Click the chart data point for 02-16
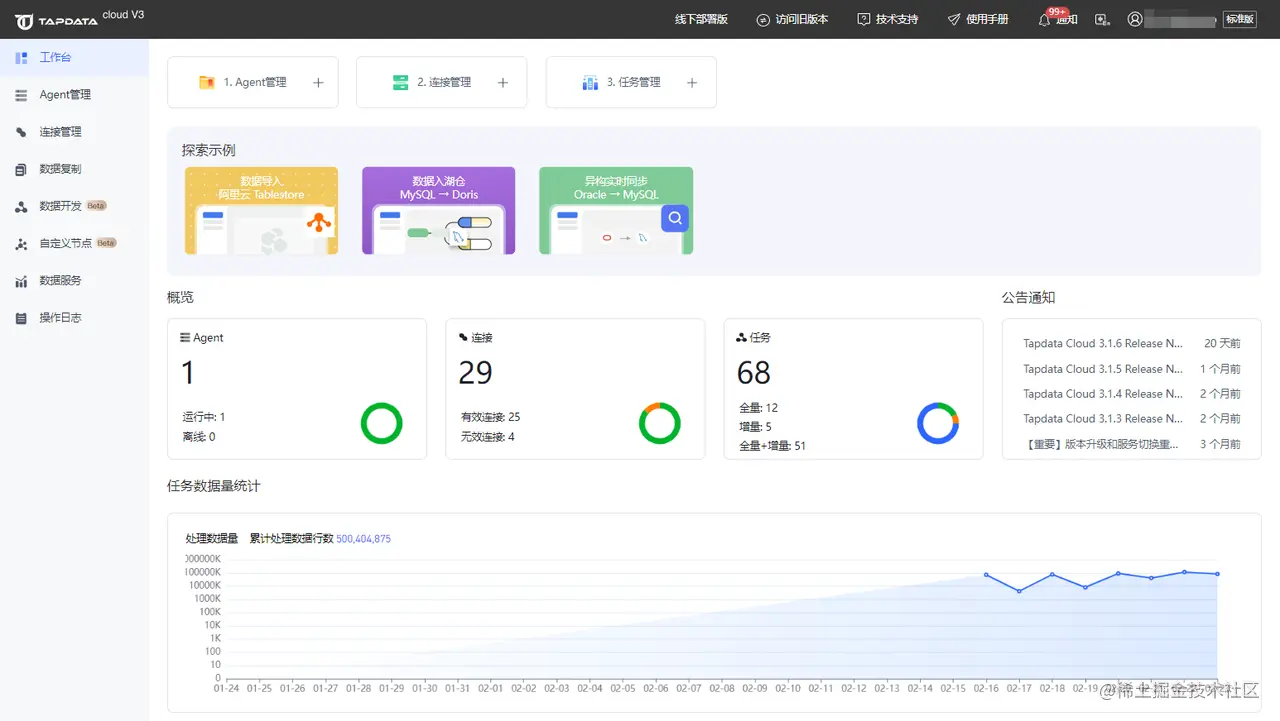This screenshot has width=1280, height=721. point(986,575)
